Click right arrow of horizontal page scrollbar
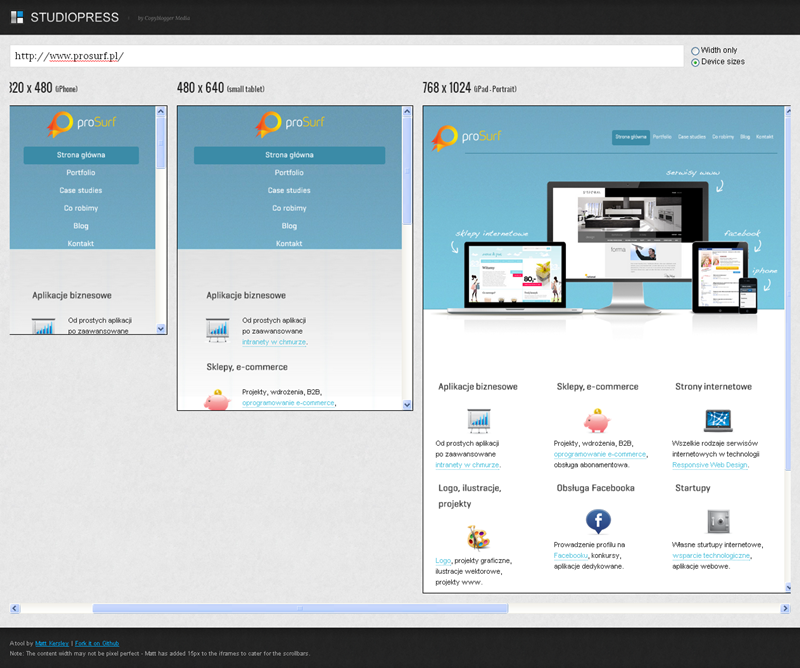 [x=784, y=608]
